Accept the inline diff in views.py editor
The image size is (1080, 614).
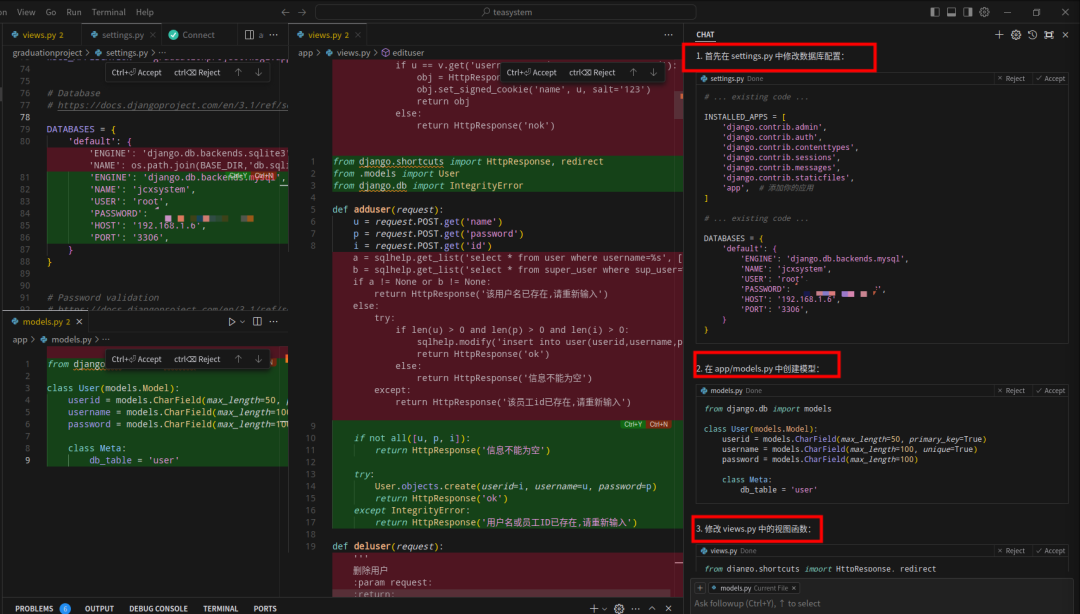click(x=531, y=72)
